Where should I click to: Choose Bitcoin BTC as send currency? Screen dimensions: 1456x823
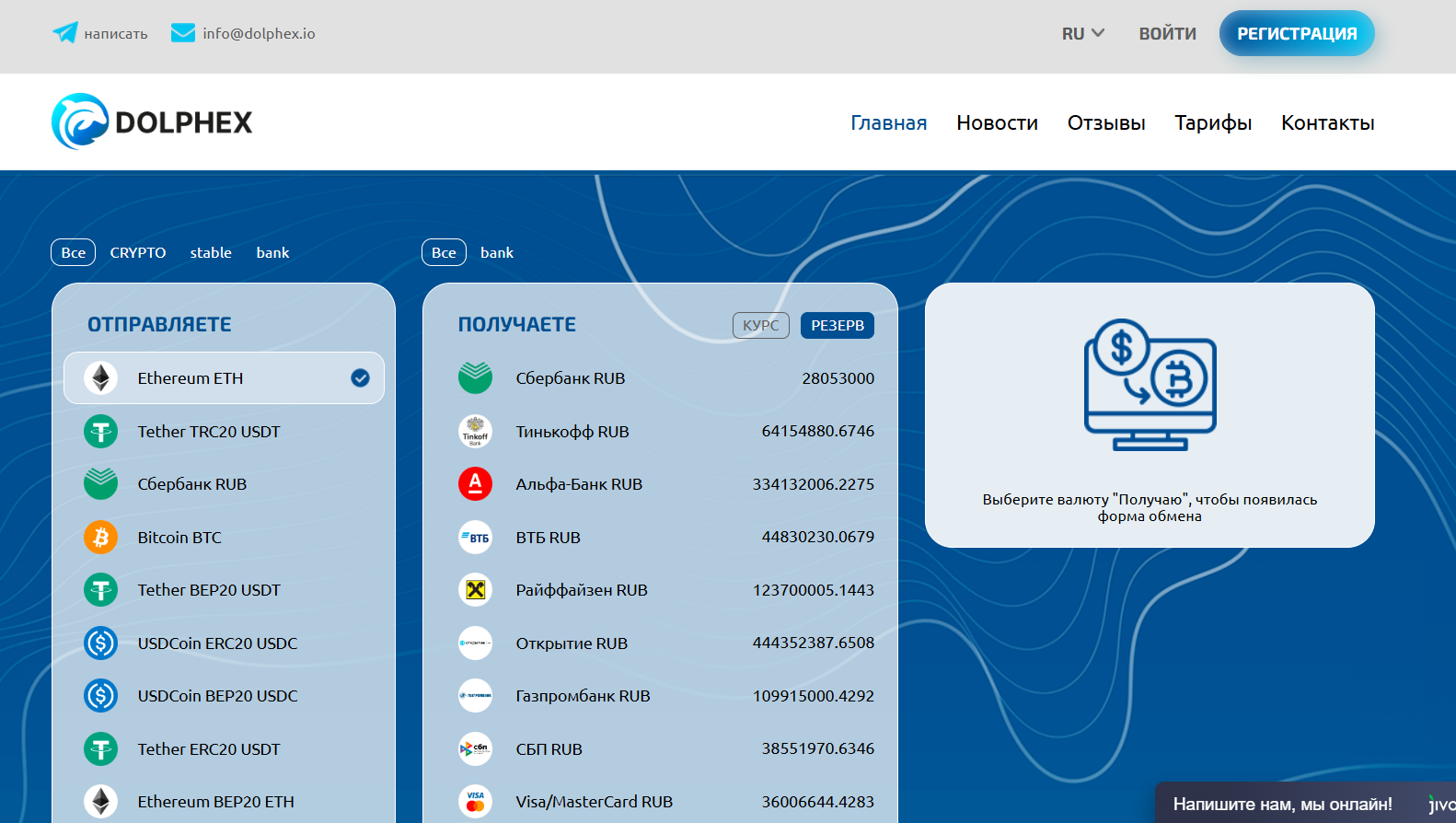pyautogui.click(x=224, y=538)
